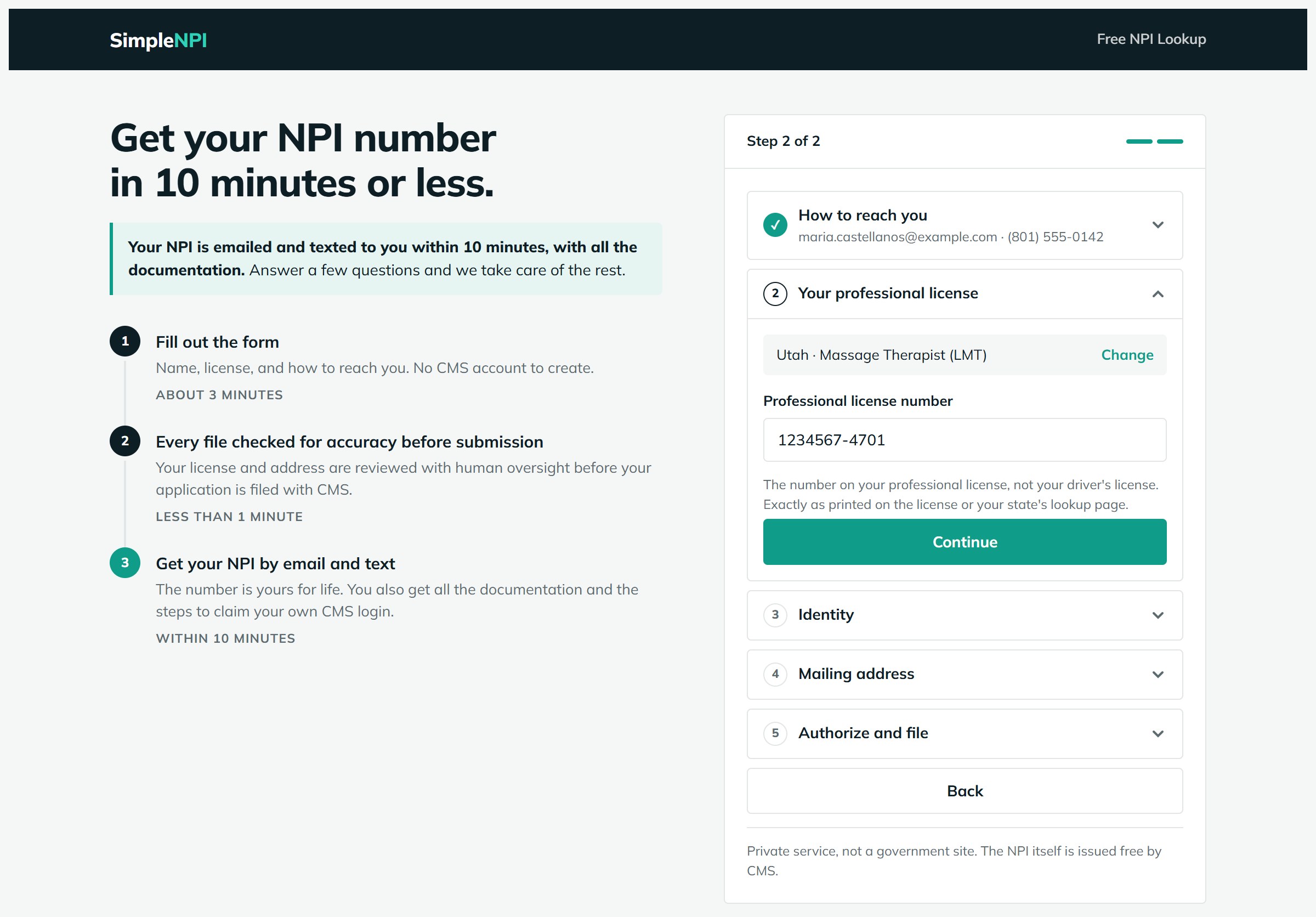
Task: Expand the Mailing address section chevron
Action: pyautogui.click(x=1157, y=674)
